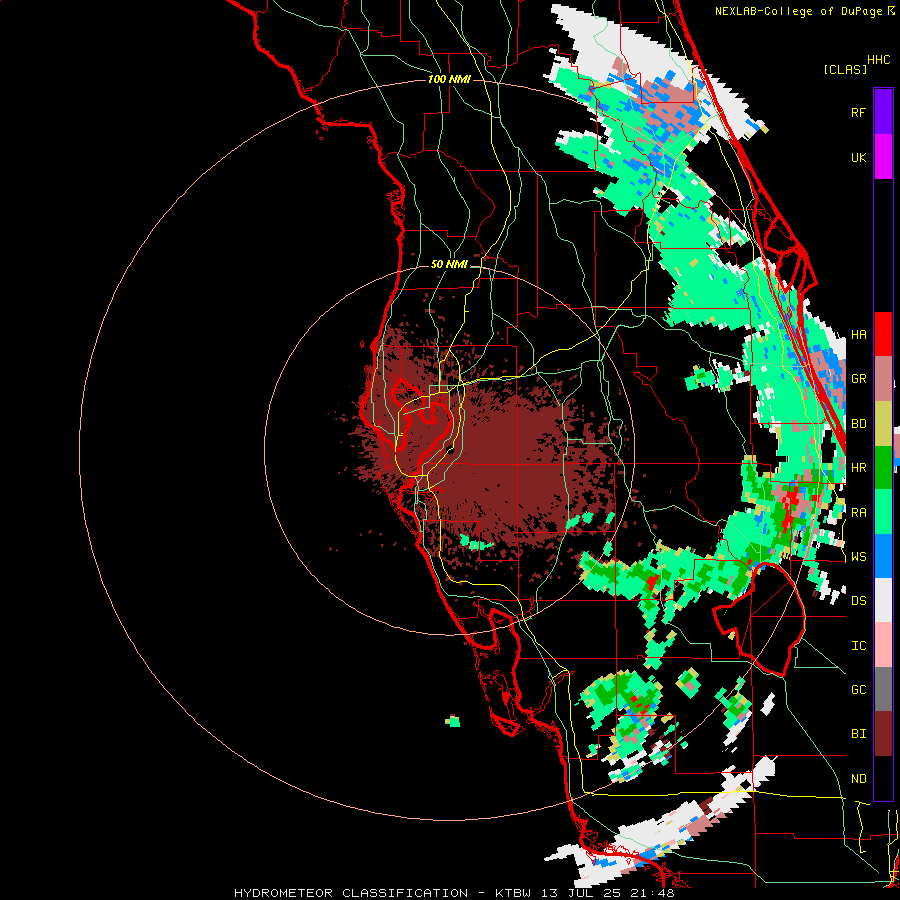Click the "NEXLAB-College of DuPage" credit text

[800, 11]
